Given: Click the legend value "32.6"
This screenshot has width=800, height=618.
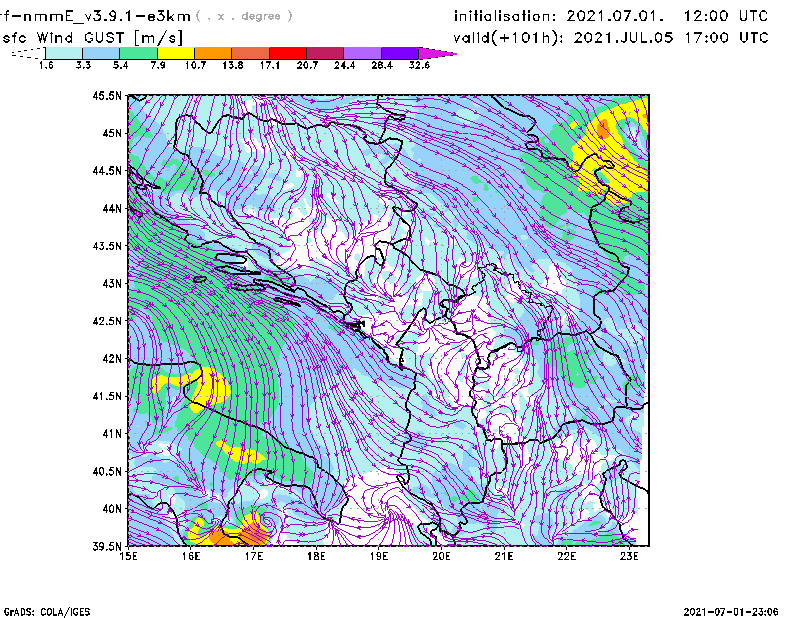Looking at the screenshot, I should tap(419, 65).
